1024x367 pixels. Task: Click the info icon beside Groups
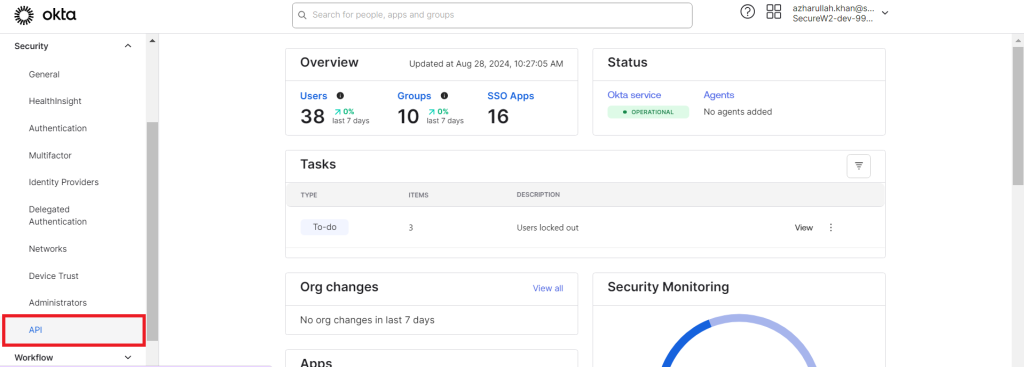point(444,95)
